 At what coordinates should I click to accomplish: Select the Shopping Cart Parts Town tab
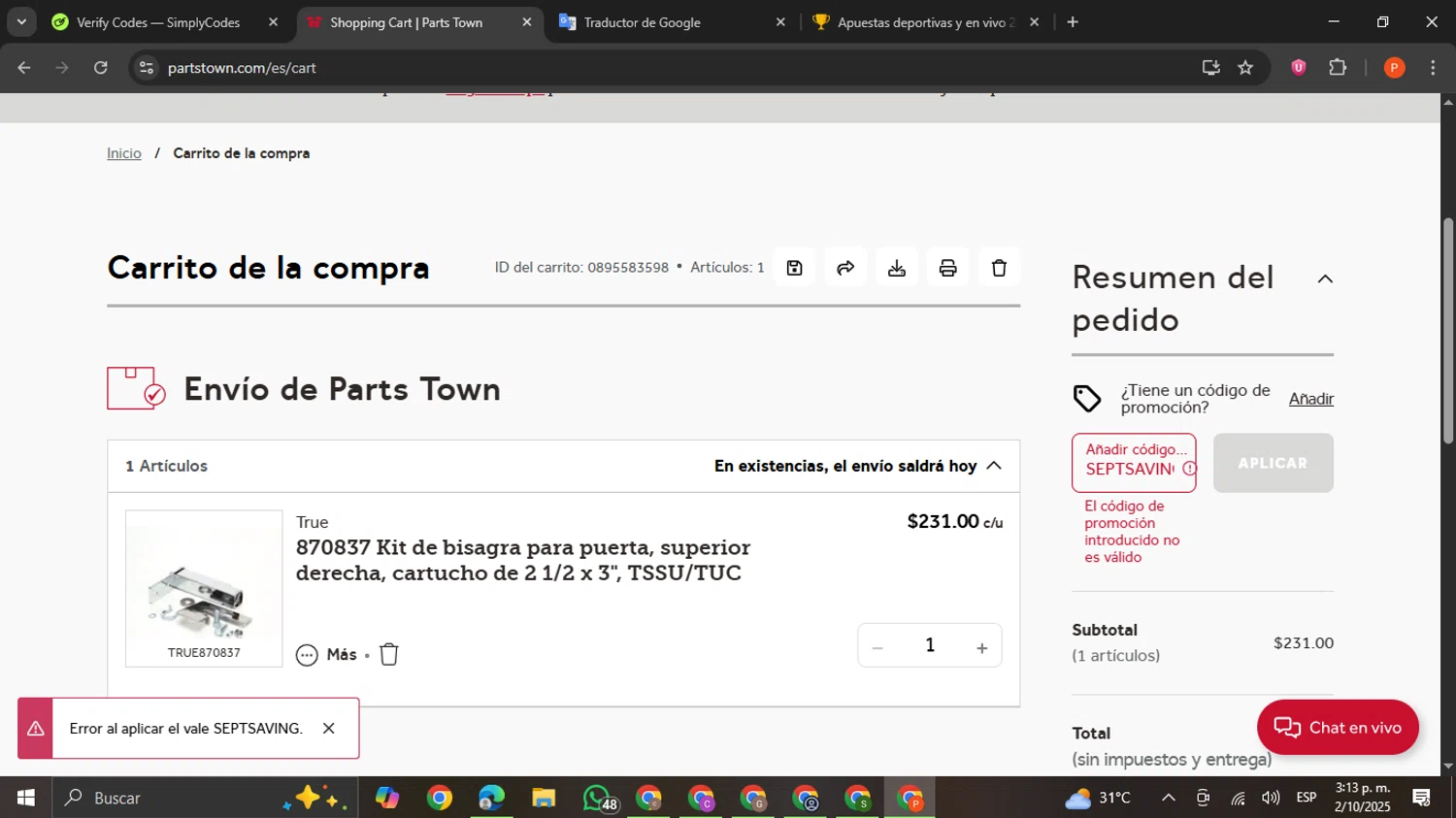tap(406, 22)
